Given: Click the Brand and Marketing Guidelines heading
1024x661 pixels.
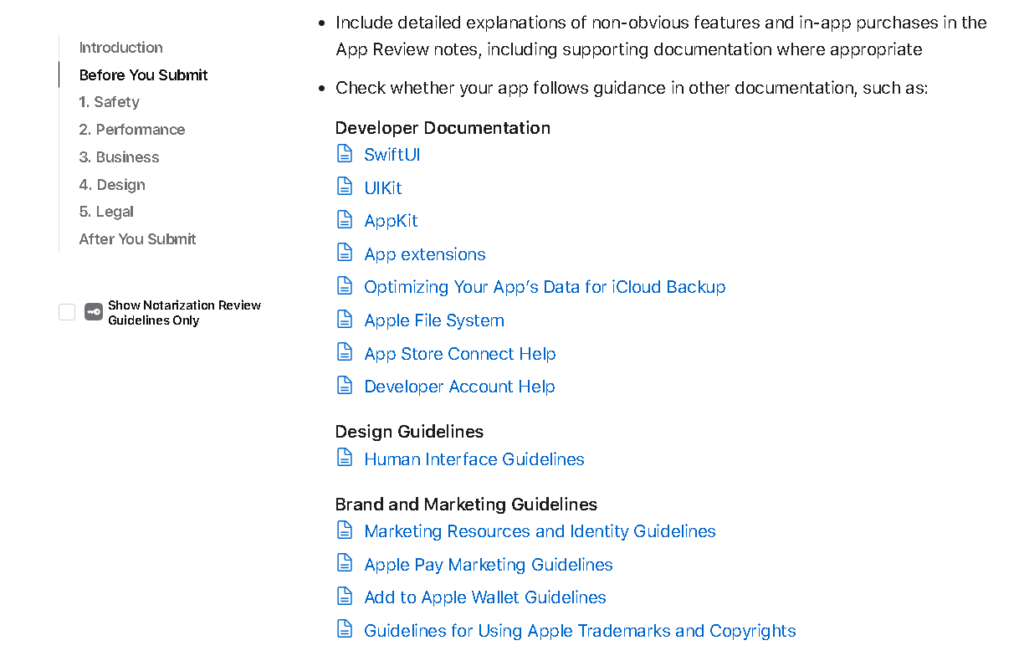Looking at the screenshot, I should (x=466, y=504).
